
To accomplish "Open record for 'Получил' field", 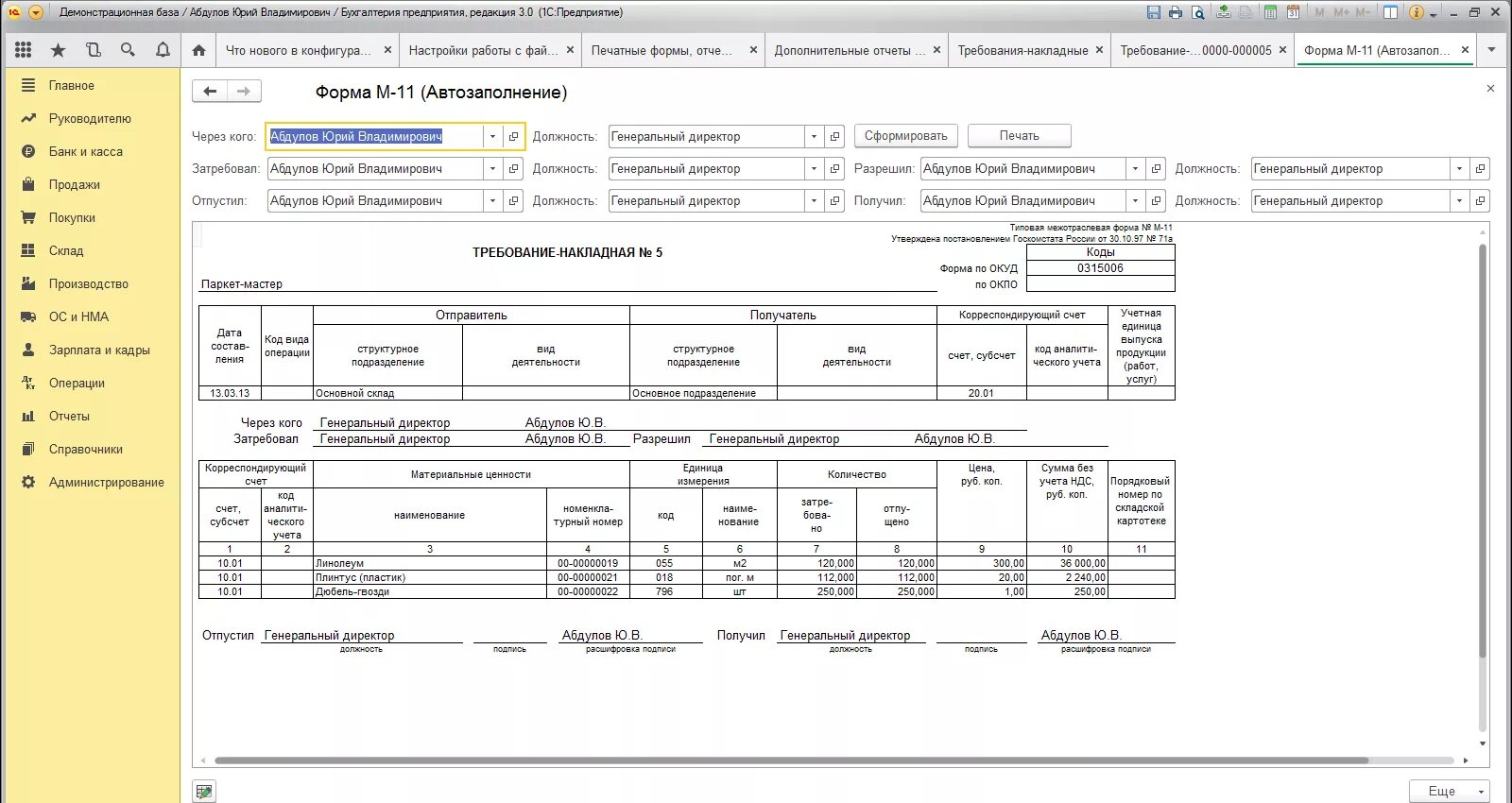I will pyautogui.click(x=1157, y=201).
